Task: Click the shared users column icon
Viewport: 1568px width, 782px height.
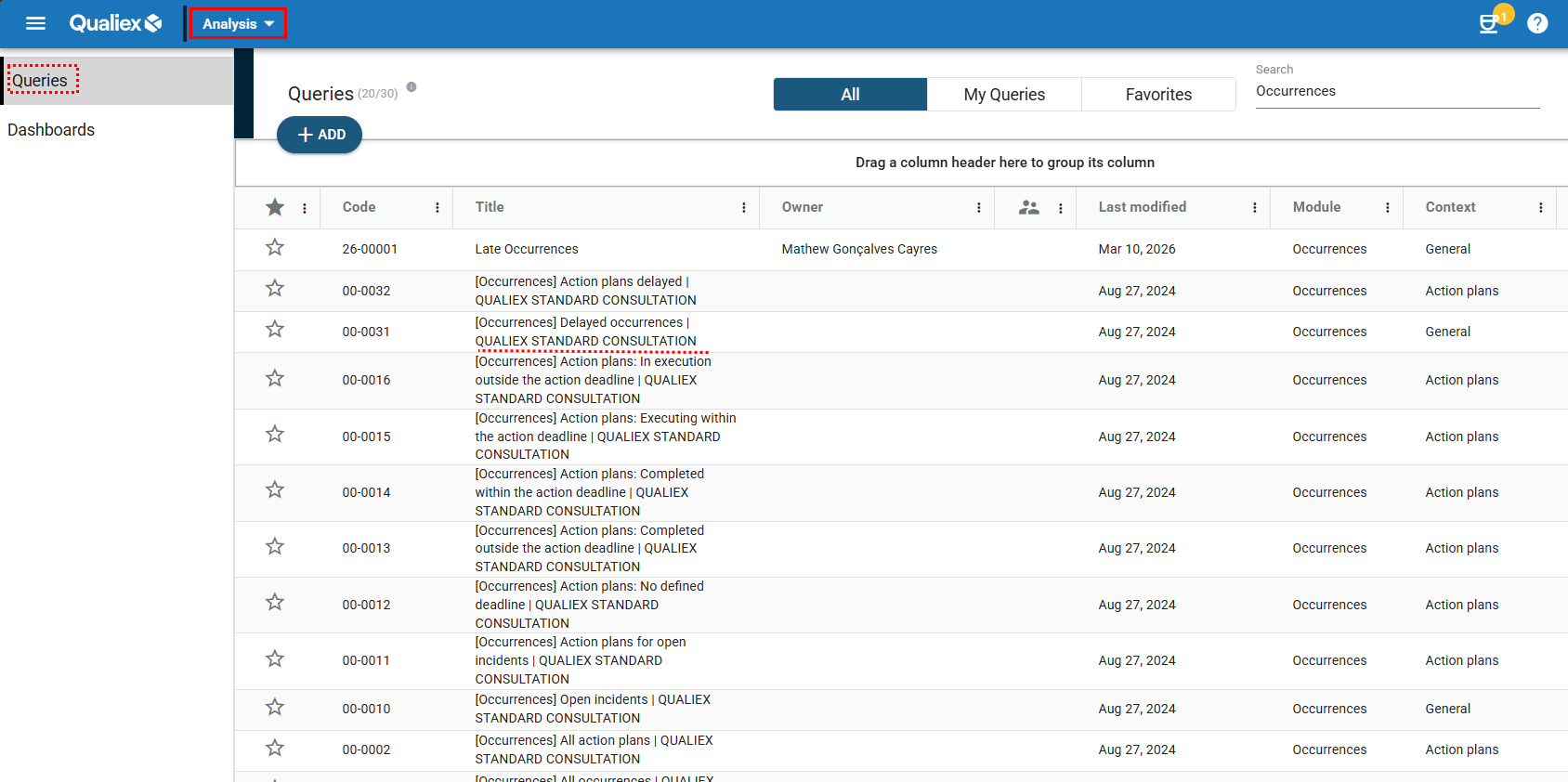Action: [x=1028, y=208]
